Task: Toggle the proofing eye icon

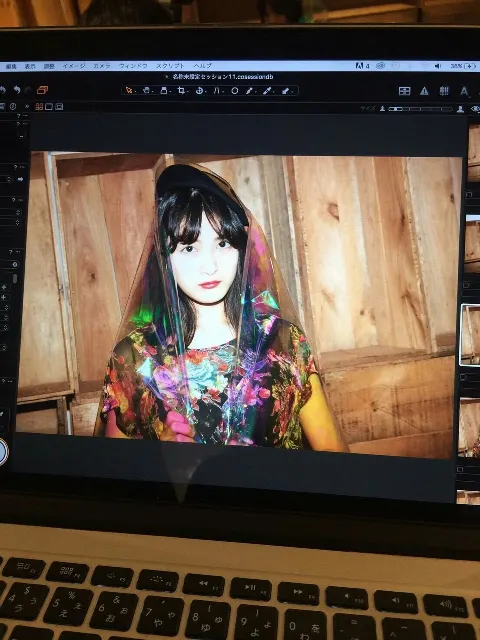Action: point(475,109)
